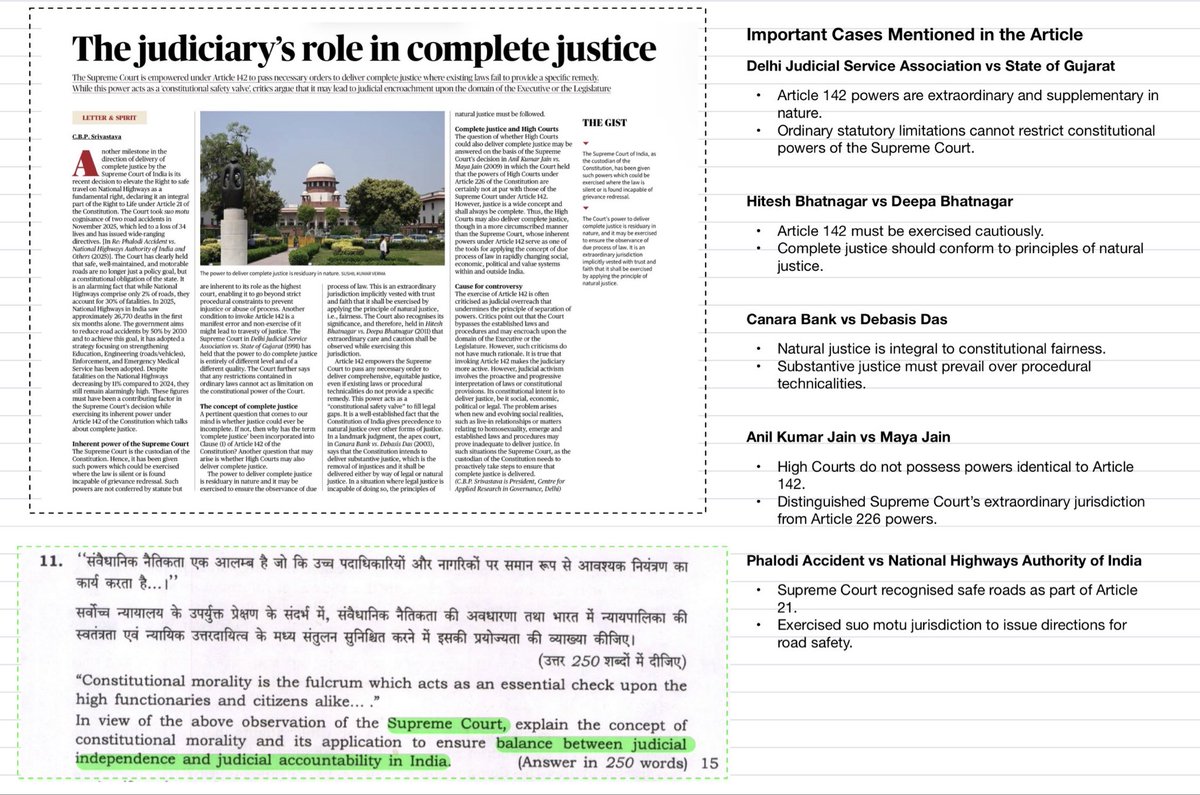Click "Delhi Judicial Service Association vs State of Gujarat"
The height and width of the screenshot is (795, 1200).
[931, 66]
